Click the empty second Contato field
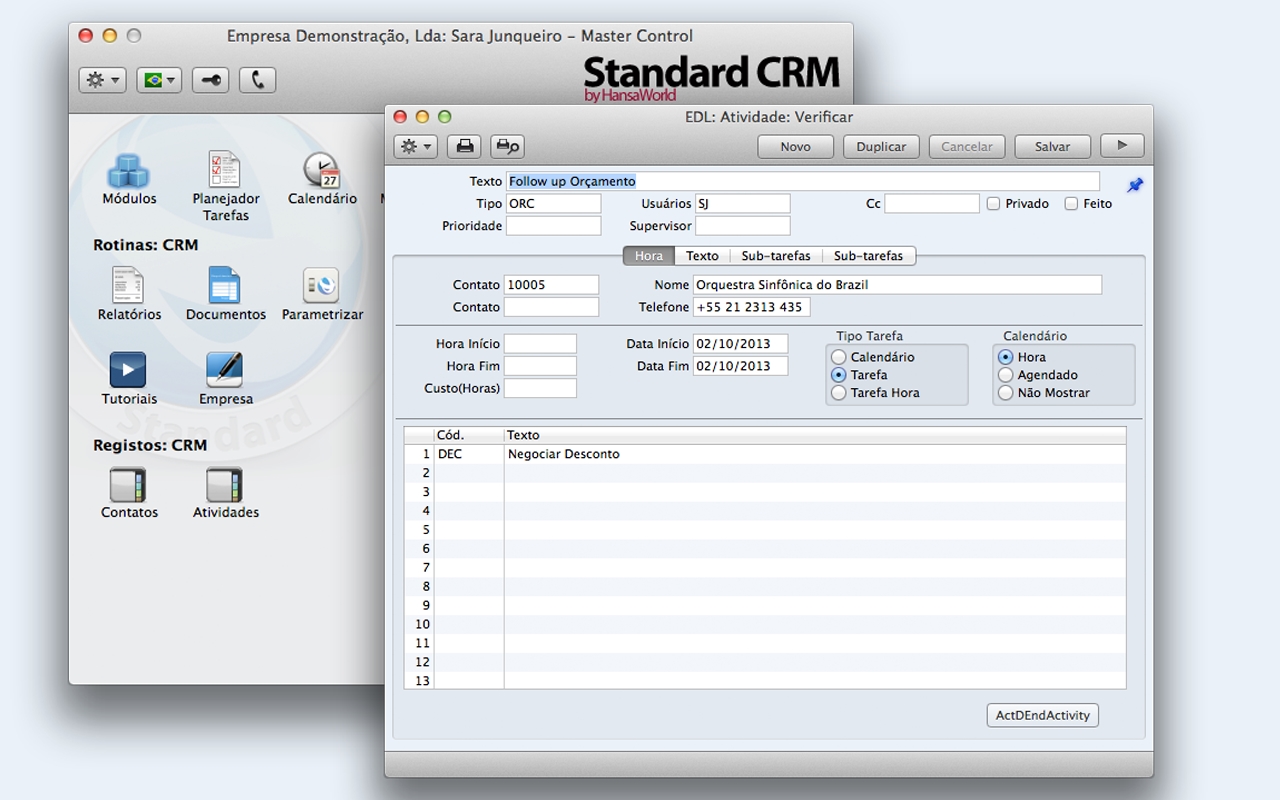 [551, 307]
